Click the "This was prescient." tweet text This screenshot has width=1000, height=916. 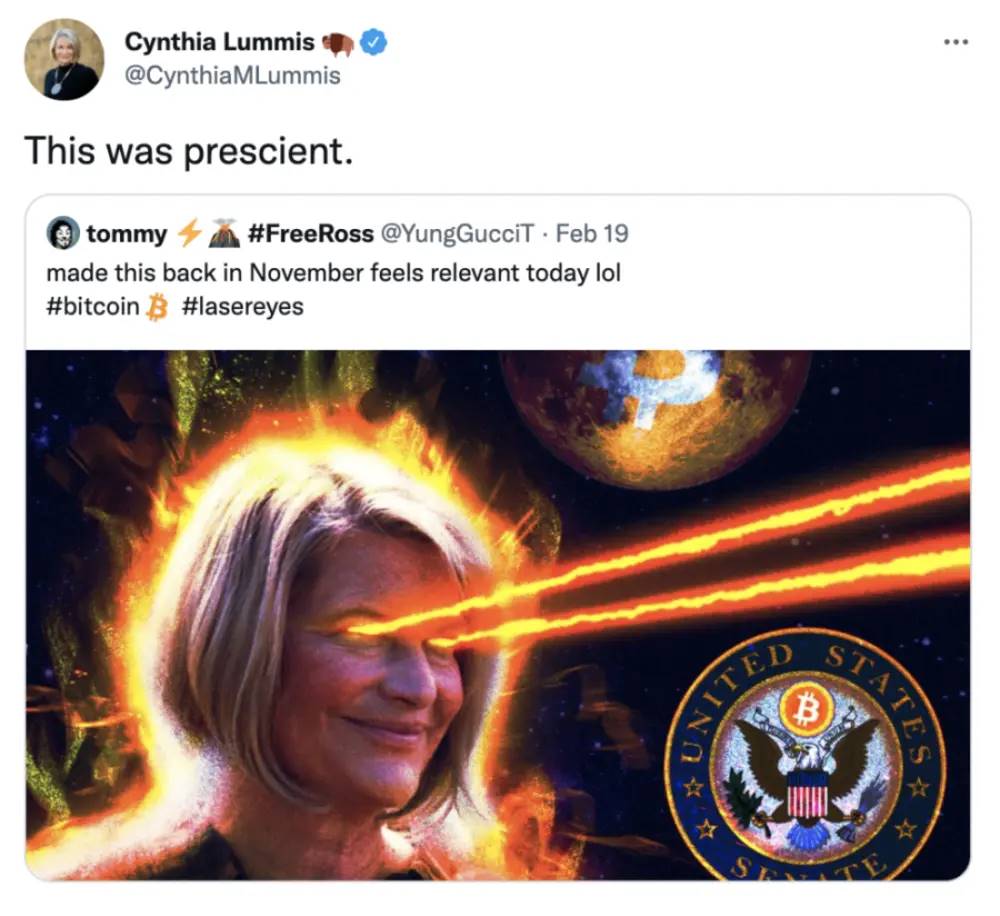[x=189, y=151]
